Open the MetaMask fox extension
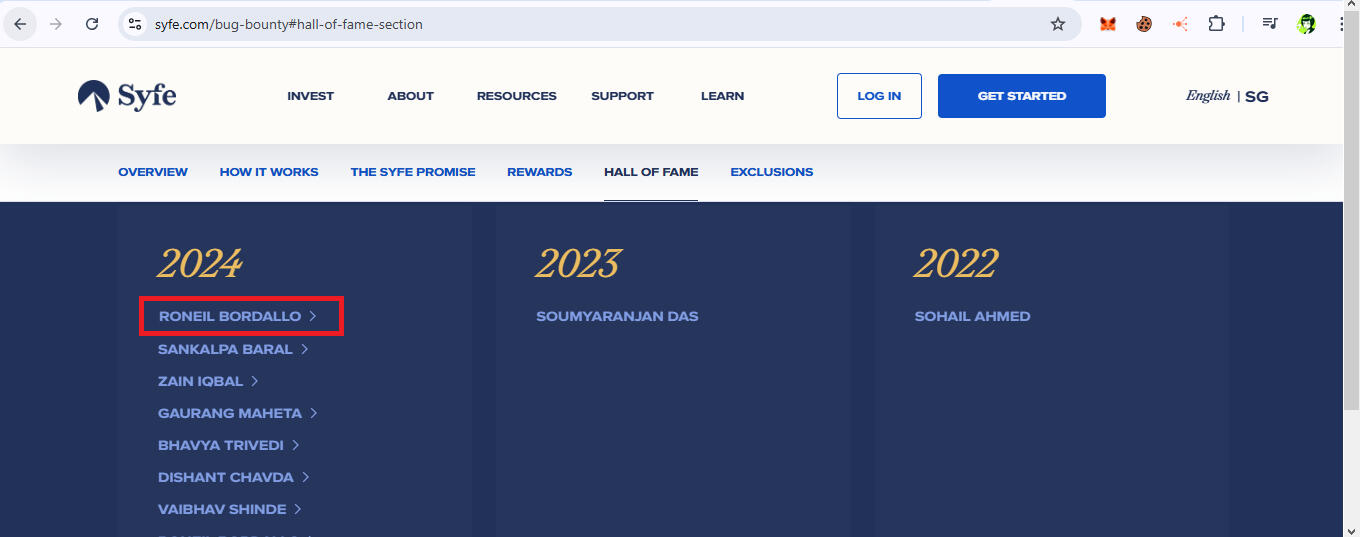The width and height of the screenshot is (1360, 537). [x=1108, y=24]
